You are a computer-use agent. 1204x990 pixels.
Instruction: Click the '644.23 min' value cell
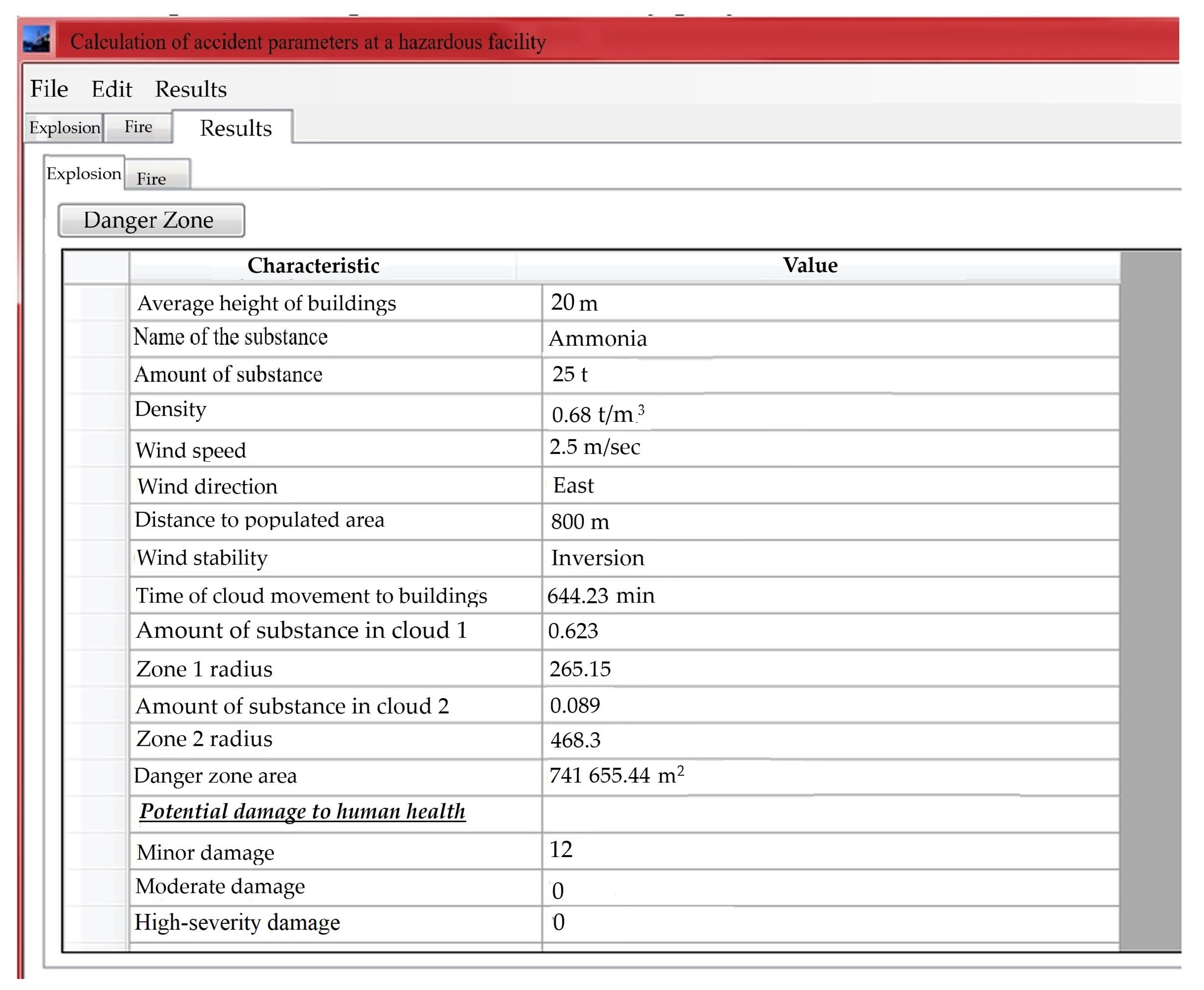pyautogui.click(x=830, y=595)
